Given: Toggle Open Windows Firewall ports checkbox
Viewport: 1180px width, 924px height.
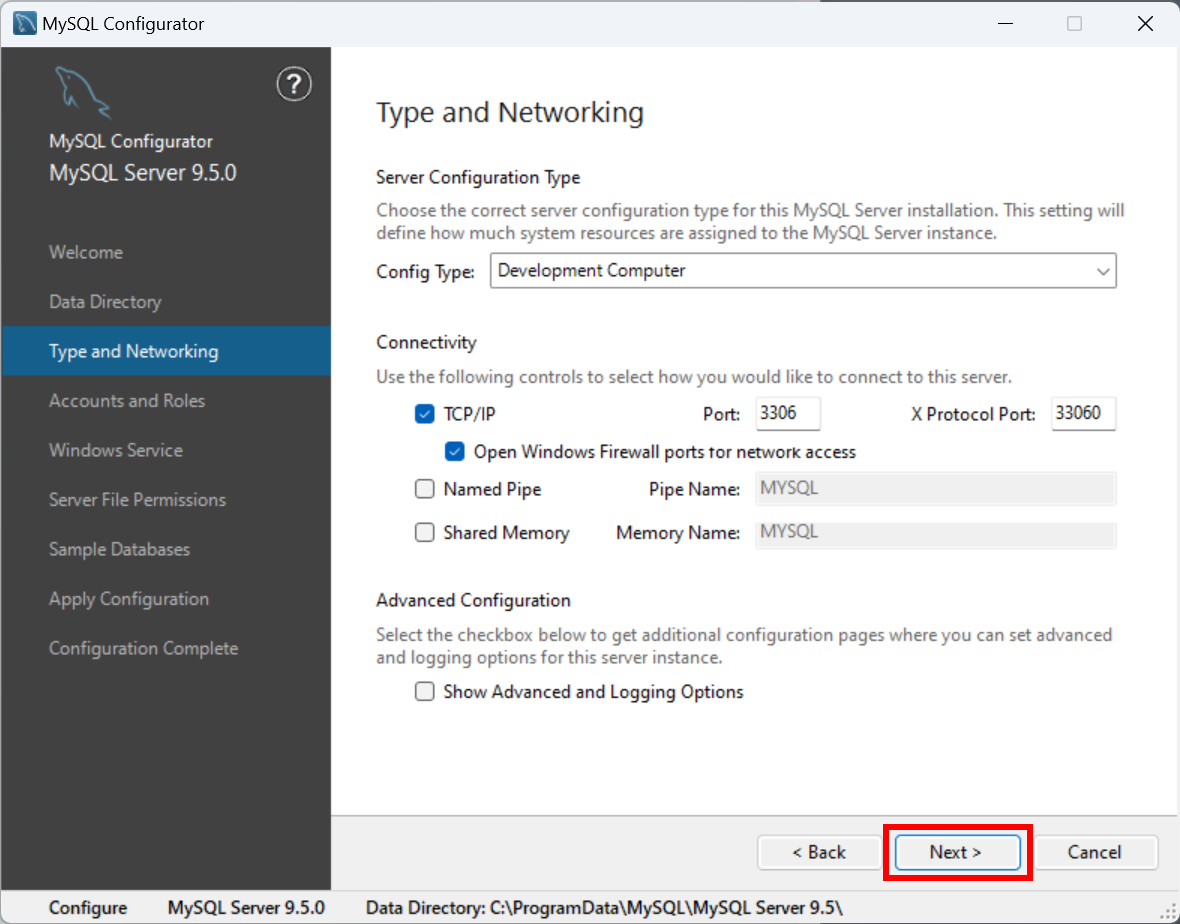Looking at the screenshot, I should (x=455, y=451).
